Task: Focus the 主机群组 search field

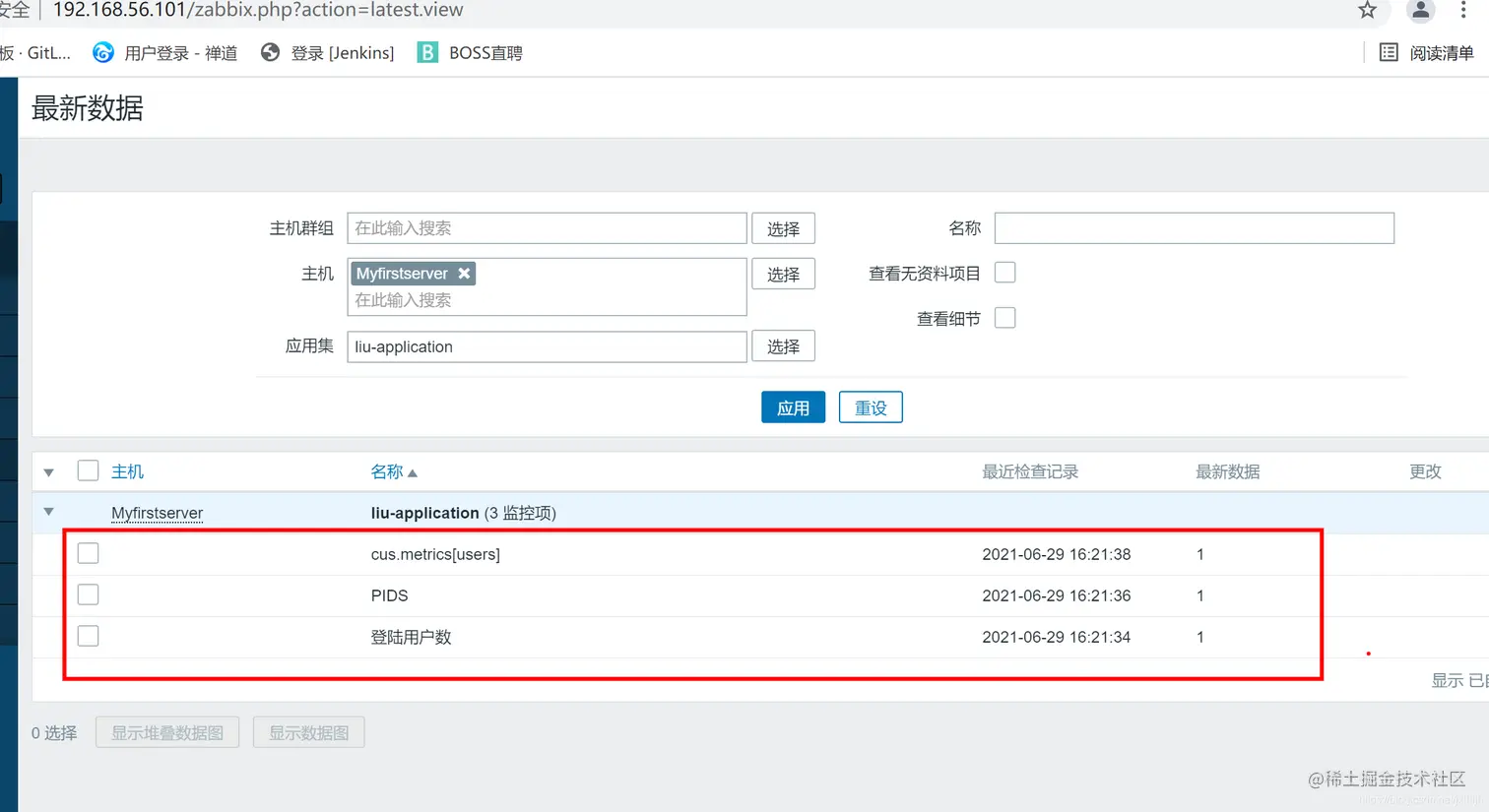Action: pyautogui.click(x=547, y=228)
